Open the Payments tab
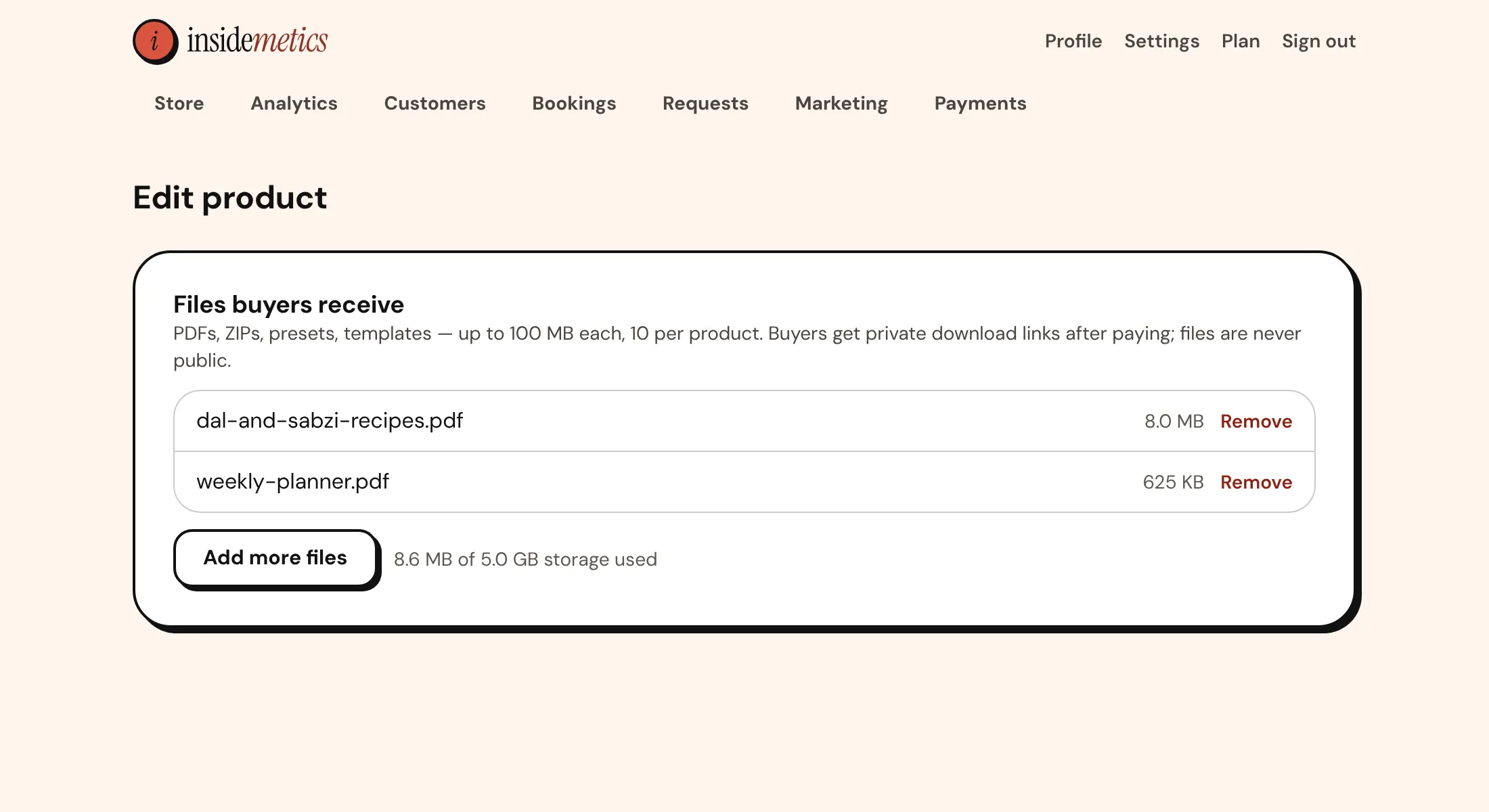 [x=980, y=104]
